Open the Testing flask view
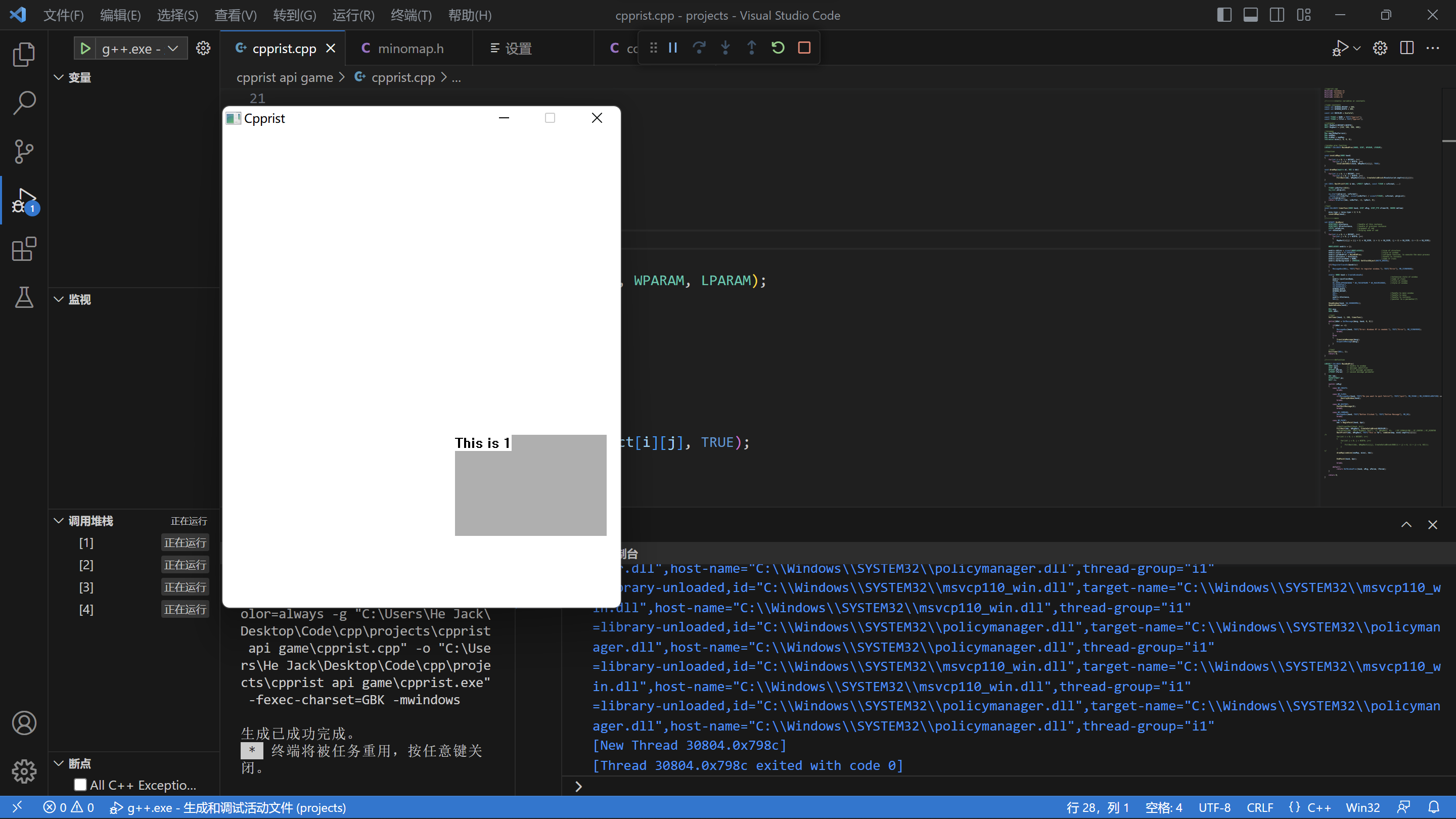This screenshot has width=1456, height=819. click(x=24, y=297)
